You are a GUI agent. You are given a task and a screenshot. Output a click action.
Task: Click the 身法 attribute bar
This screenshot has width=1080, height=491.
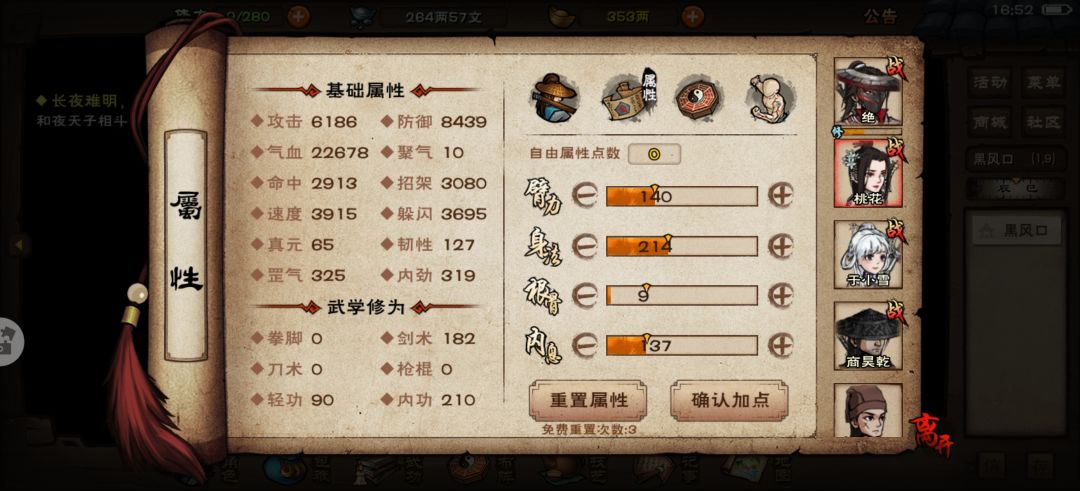(x=682, y=246)
